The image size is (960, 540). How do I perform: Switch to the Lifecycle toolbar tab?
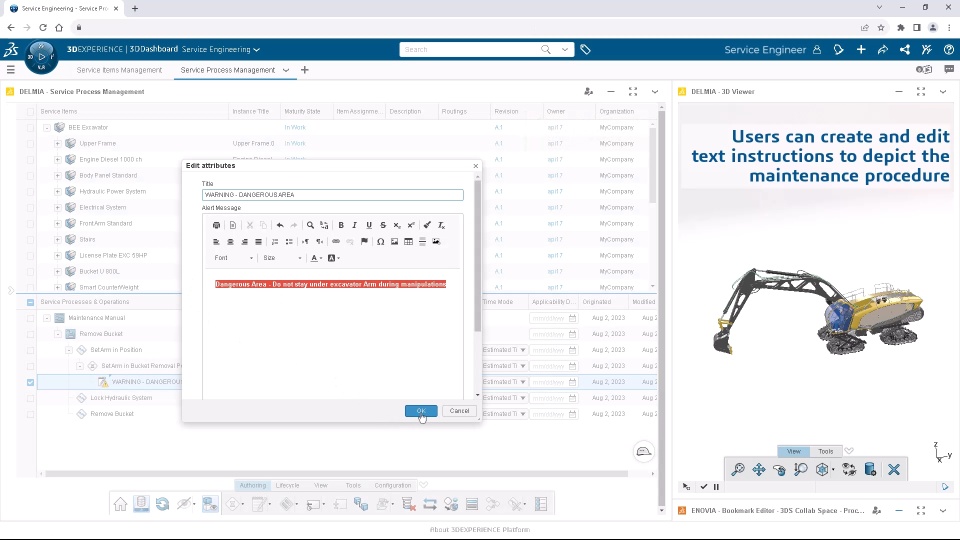point(287,486)
